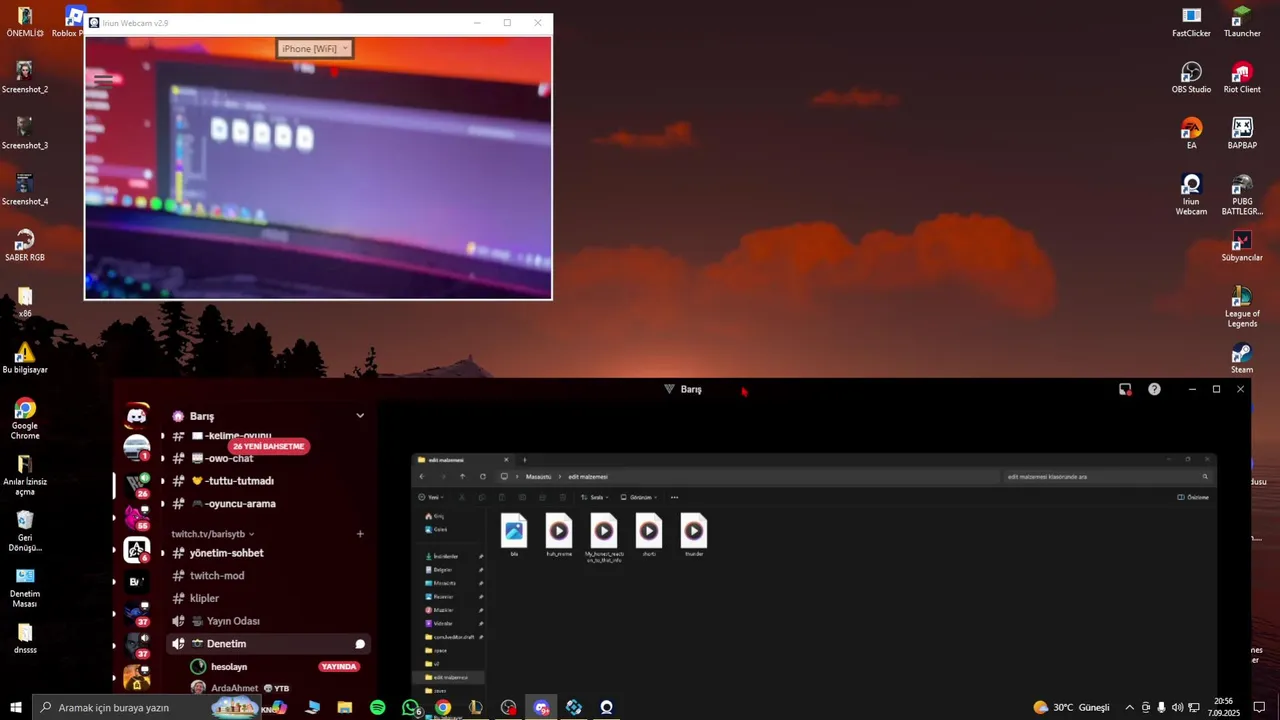
Task: Open Spotify from the taskbar
Action: tap(377, 707)
